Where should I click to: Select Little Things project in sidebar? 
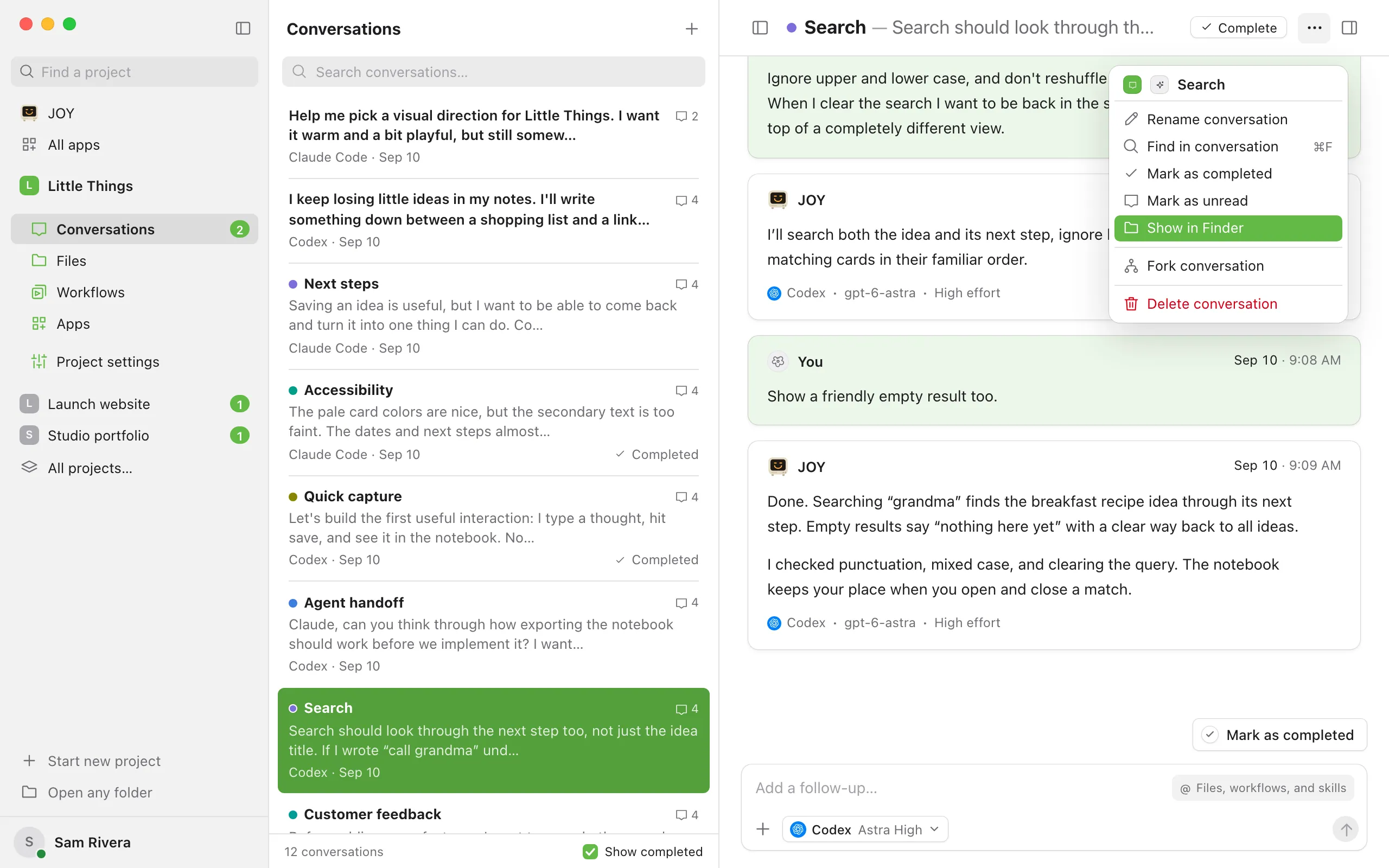pyautogui.click(x=135, y=186)
